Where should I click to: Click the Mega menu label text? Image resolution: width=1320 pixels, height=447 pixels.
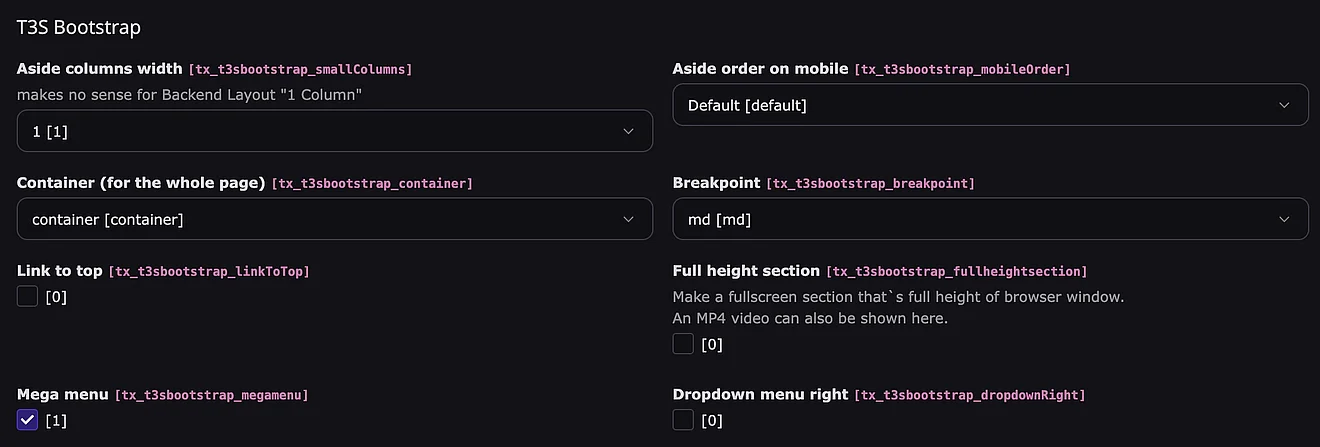(63, 395)
